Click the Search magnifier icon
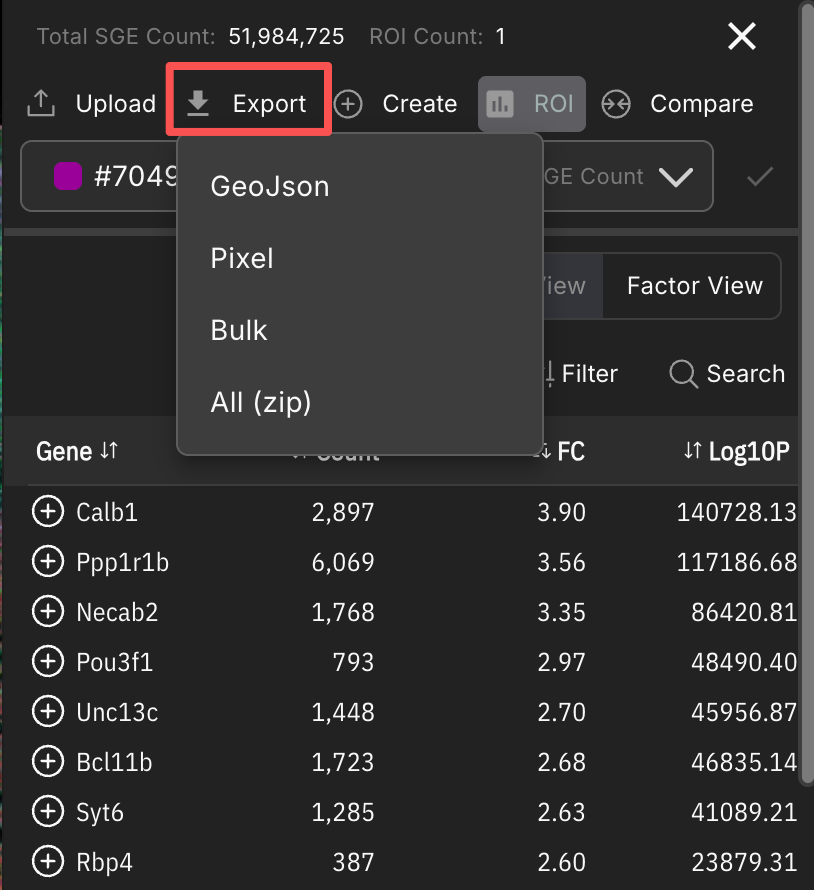Image resolution: width=814 pixels, height=890 pixels. pos(682,374)
